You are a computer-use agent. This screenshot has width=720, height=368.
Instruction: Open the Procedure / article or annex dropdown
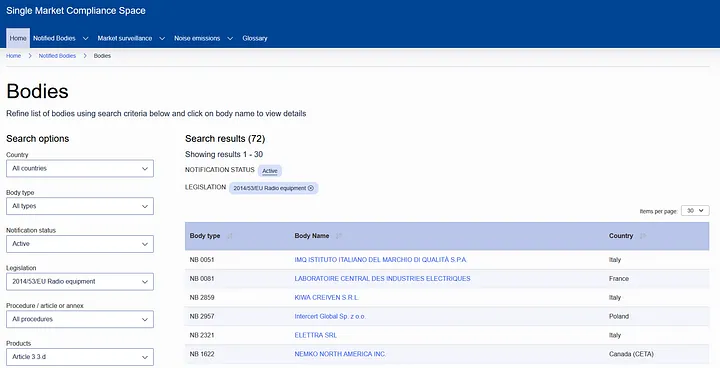(x=80, y=319)
